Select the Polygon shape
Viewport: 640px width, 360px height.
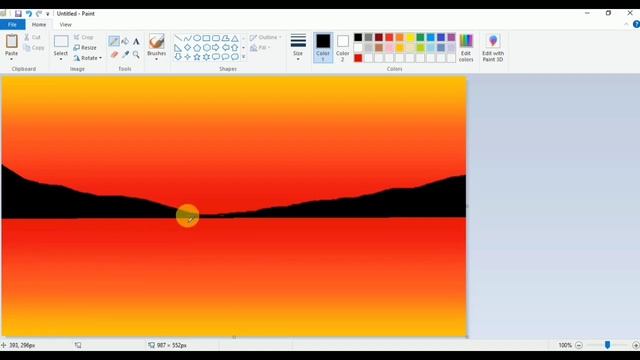[x=225, y=38]
